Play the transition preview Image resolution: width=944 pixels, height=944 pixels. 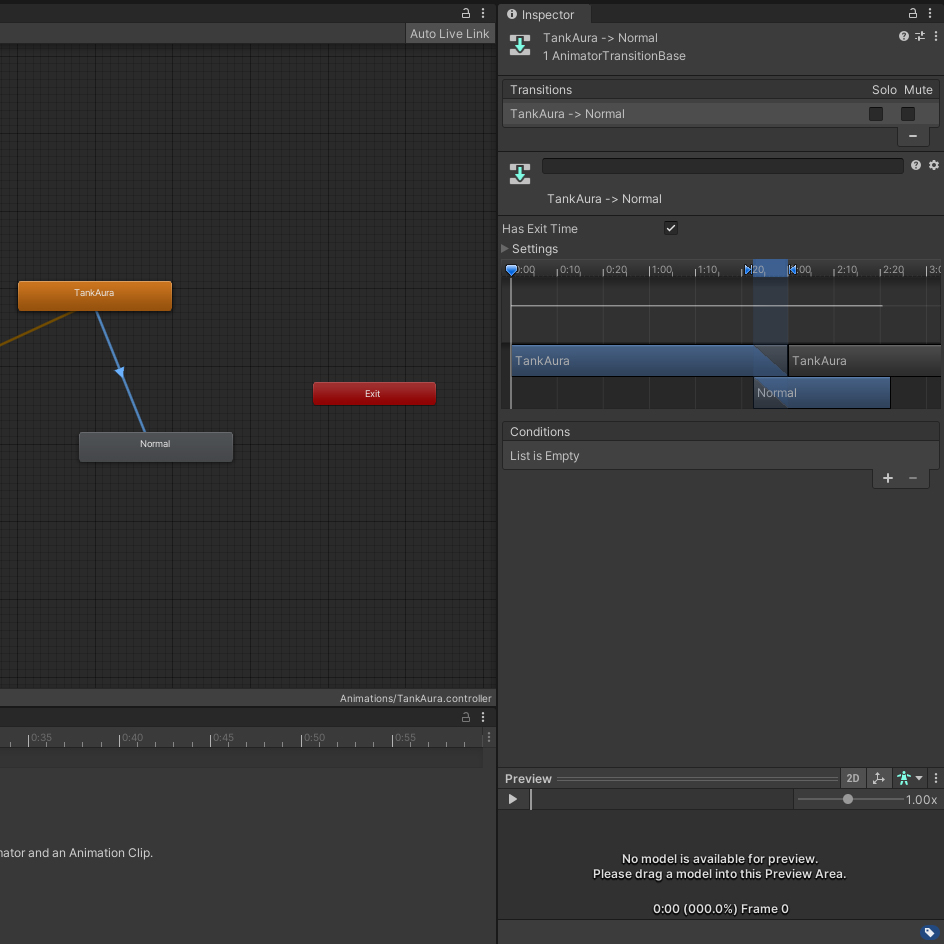[x=512, y=799]
